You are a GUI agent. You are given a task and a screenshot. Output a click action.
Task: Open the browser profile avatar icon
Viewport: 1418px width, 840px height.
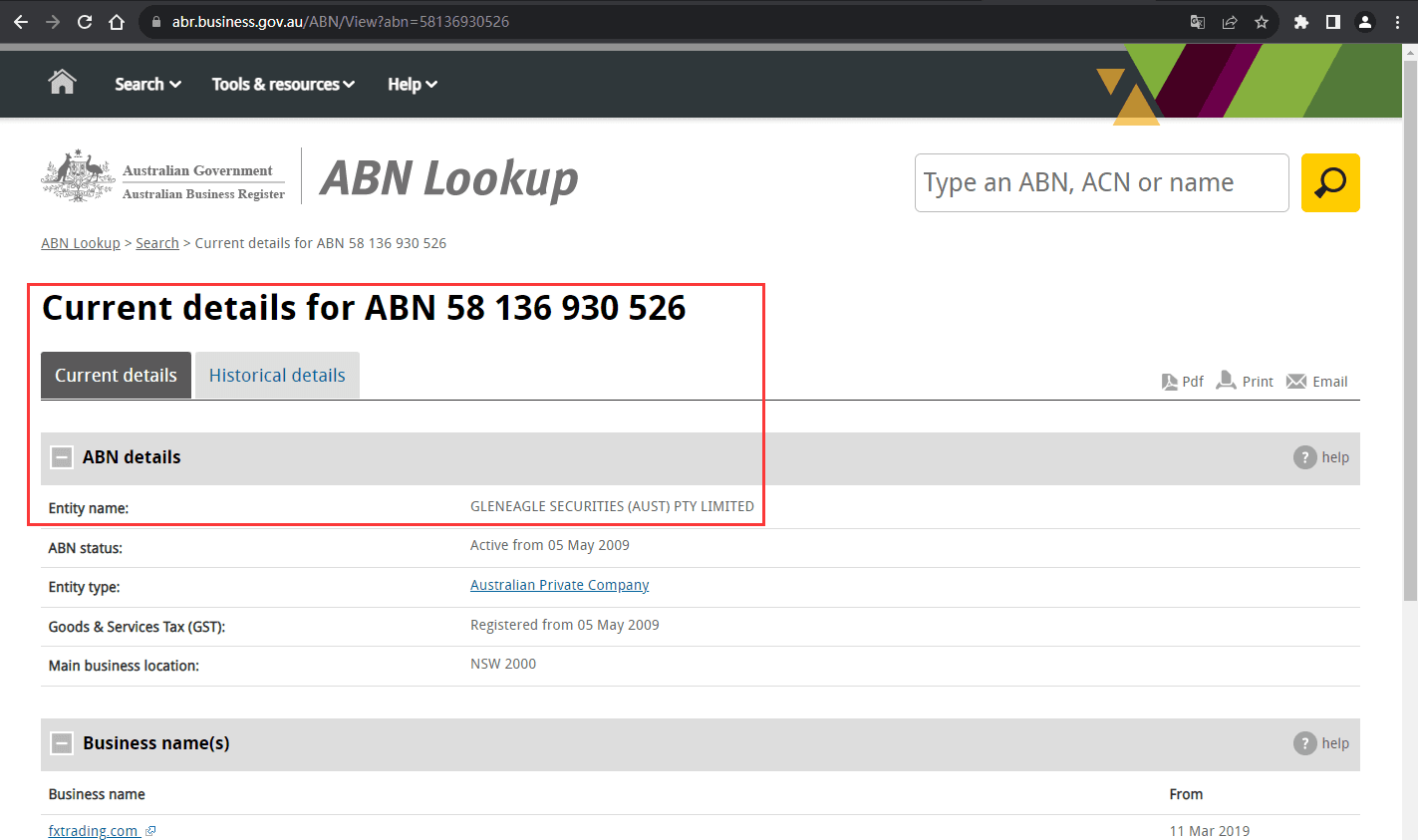click(x=1365, y=22)
